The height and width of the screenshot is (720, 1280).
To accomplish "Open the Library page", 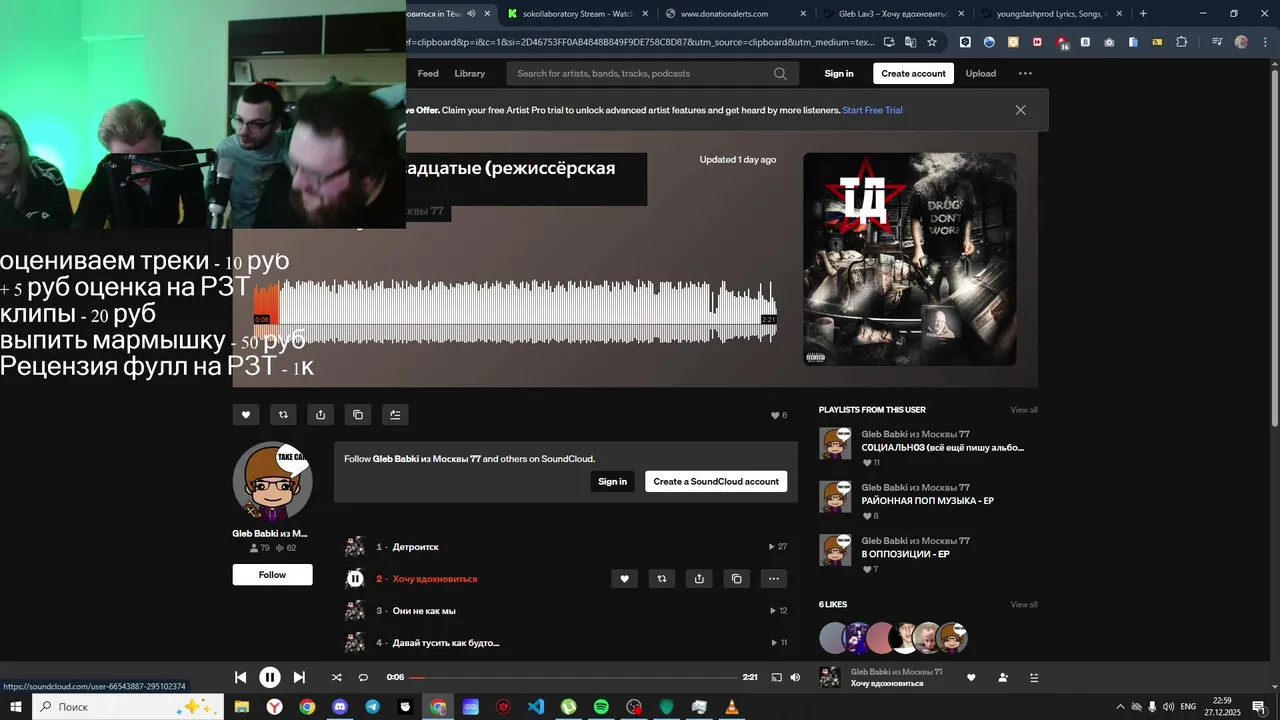I will tap(470, 73).
